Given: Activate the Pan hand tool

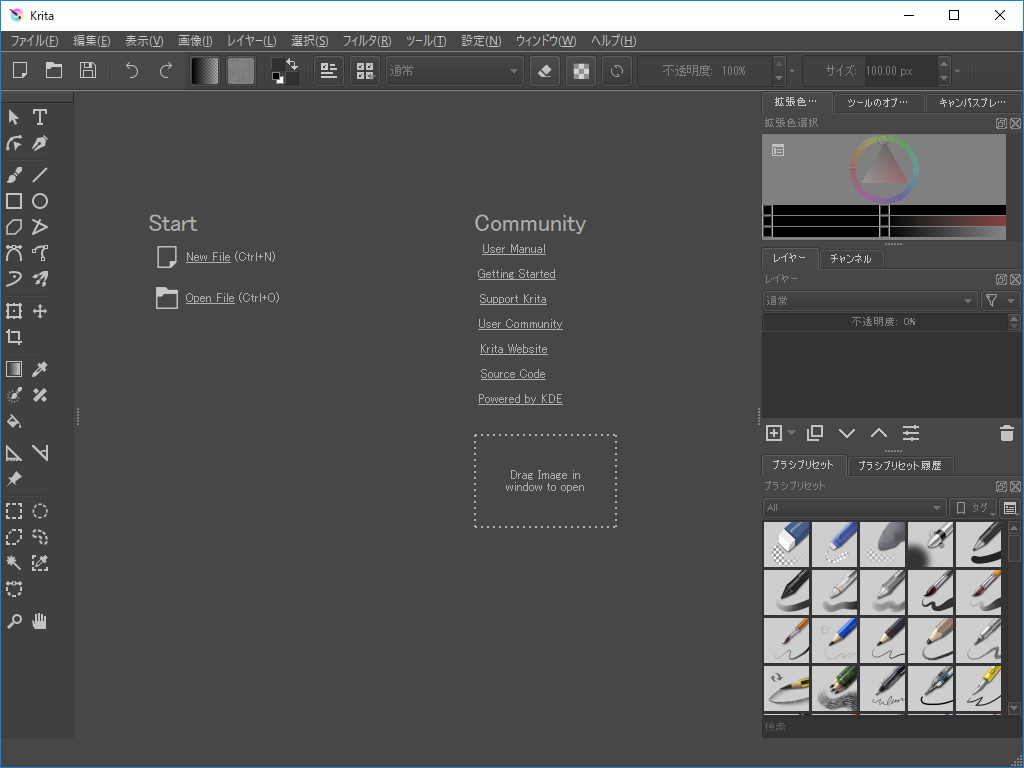Looking at the screenshot, I should pyautogui.click(x=40, y=621).
